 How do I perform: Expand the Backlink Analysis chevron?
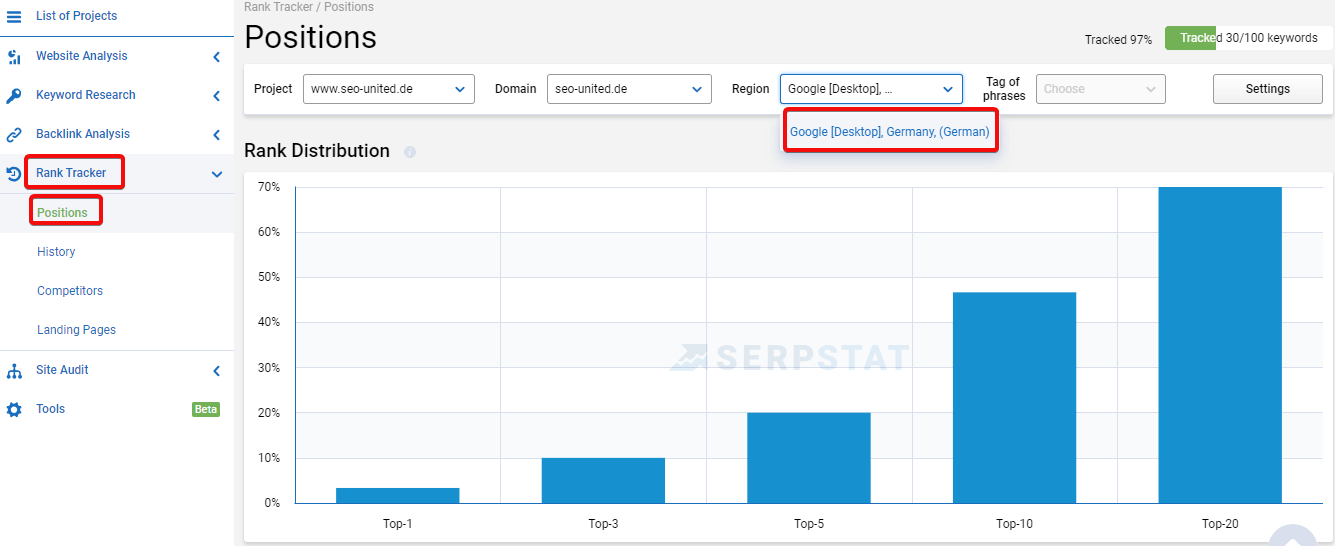pos(217,135)
